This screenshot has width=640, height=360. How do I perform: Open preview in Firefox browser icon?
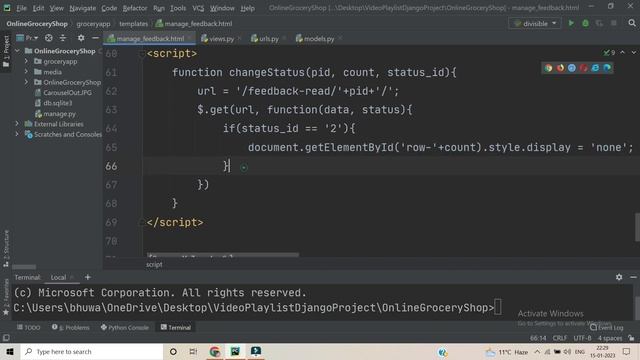pyautogui.click(x=560, y=68)
